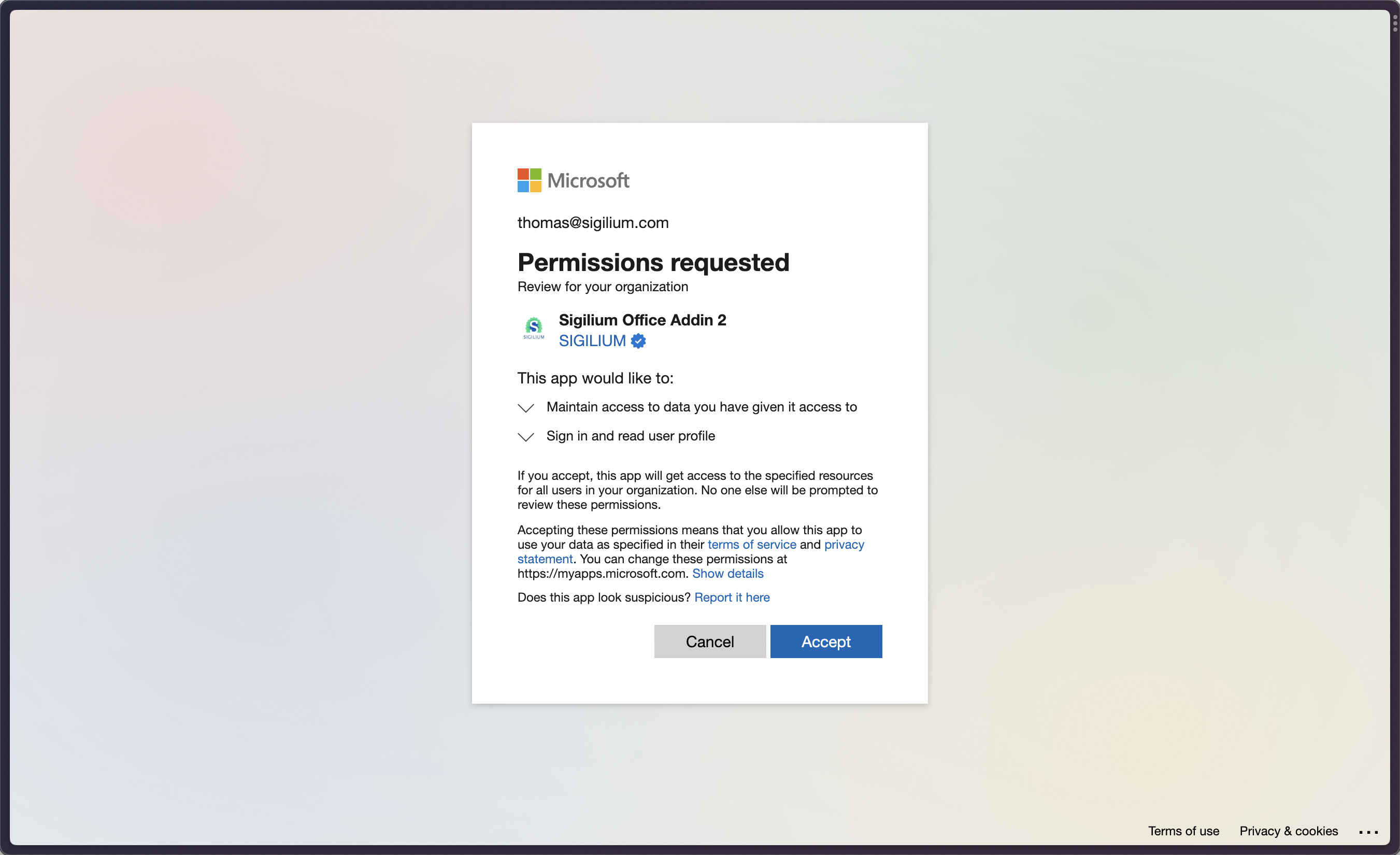Click the verified publisher badge icon

pos(638,341)
